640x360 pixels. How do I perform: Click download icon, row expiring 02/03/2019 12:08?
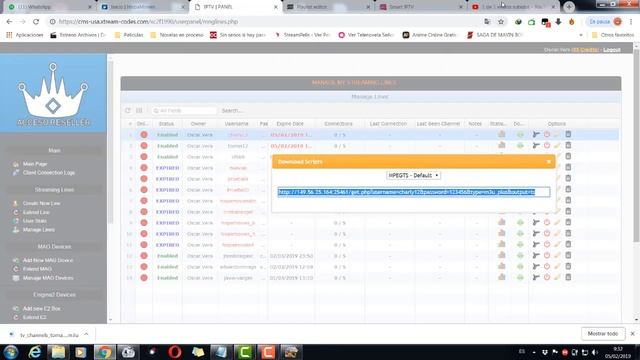pos(520,267)
